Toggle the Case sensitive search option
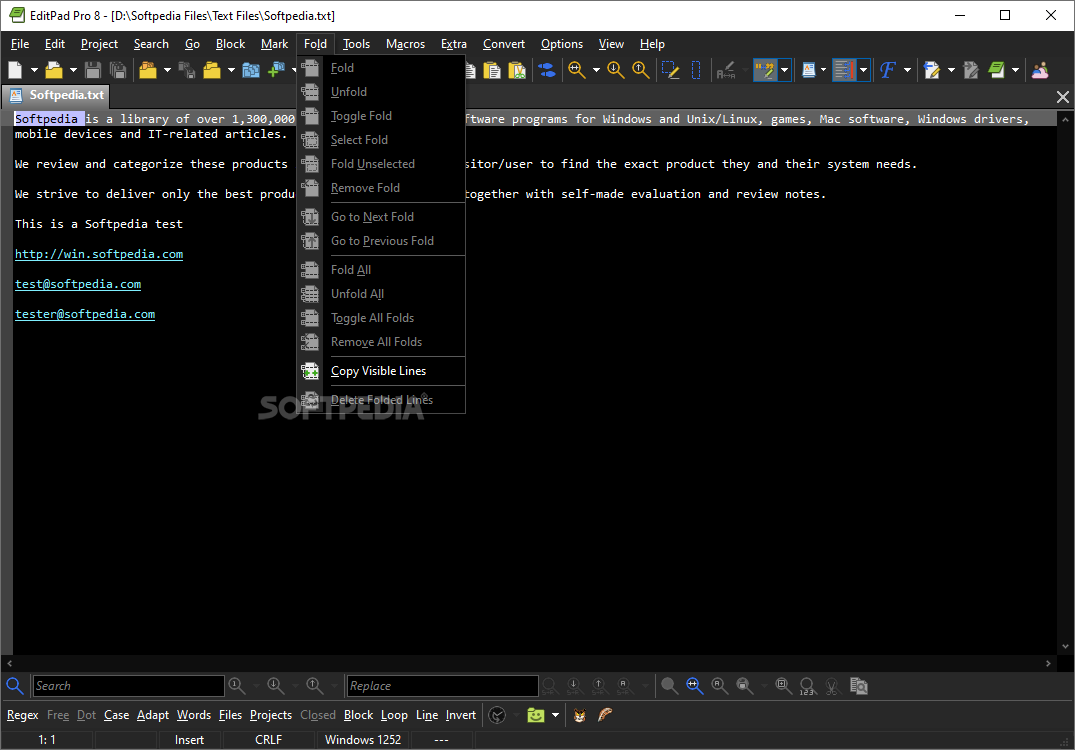This screenshot has width=1075, height=750. coord(117,715)
